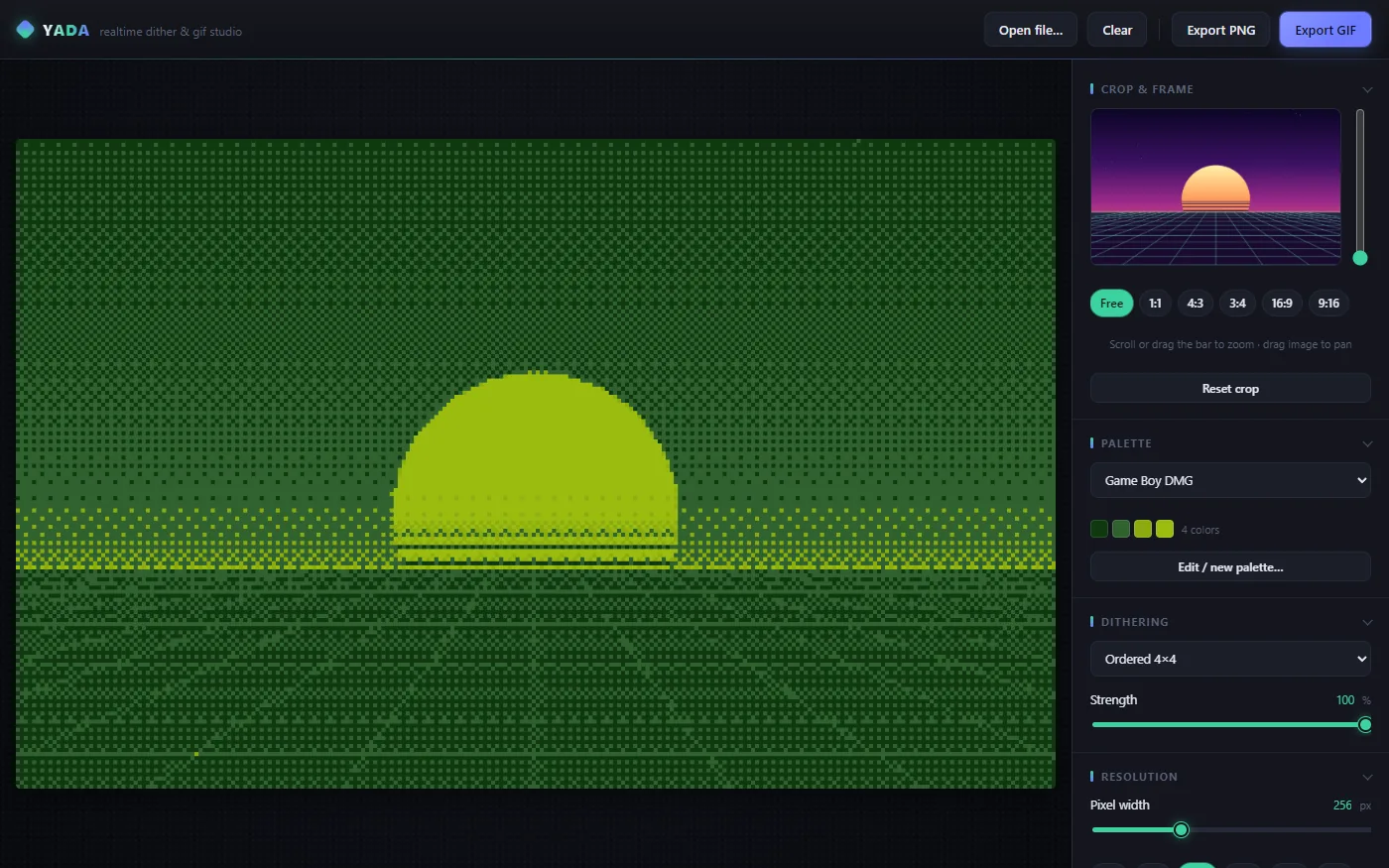Screen dimensions: 1389x868
Task: Click the darkest green palette swatch
Action: (x=1099, y=529)
